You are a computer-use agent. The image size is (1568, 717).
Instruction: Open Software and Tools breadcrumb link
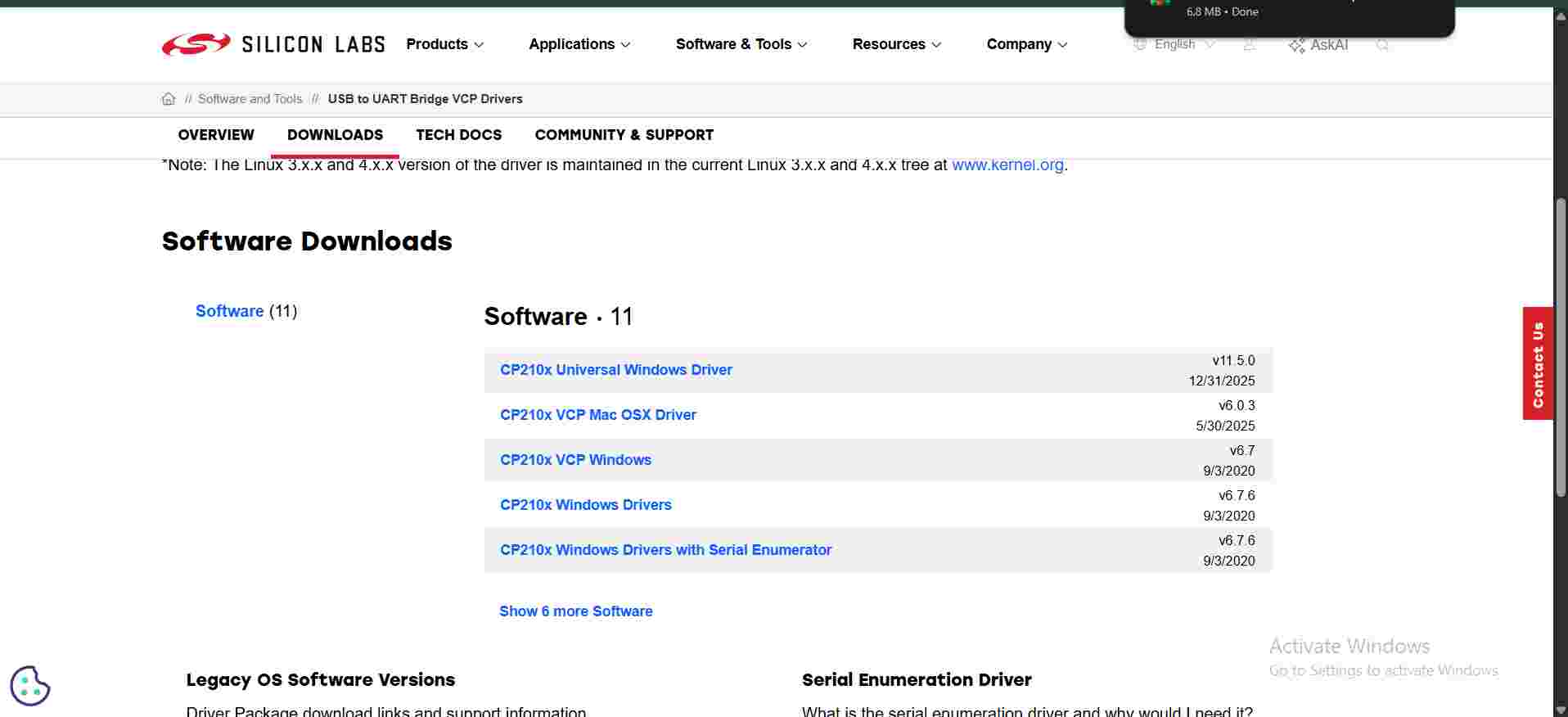pyautogui.click(x=250, y=99)
